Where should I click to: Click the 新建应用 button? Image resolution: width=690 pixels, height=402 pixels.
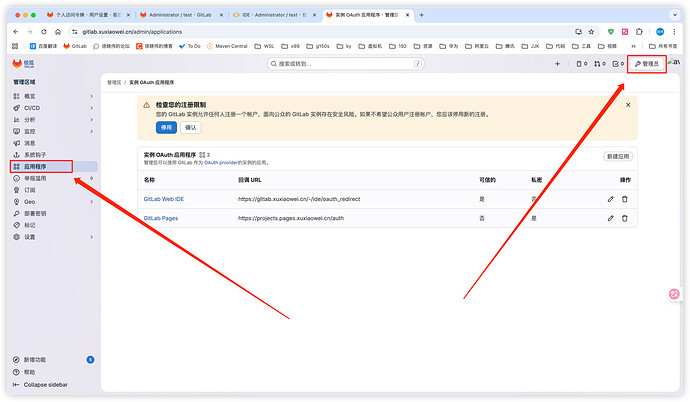pyautogui.click(x=620, y=157)
